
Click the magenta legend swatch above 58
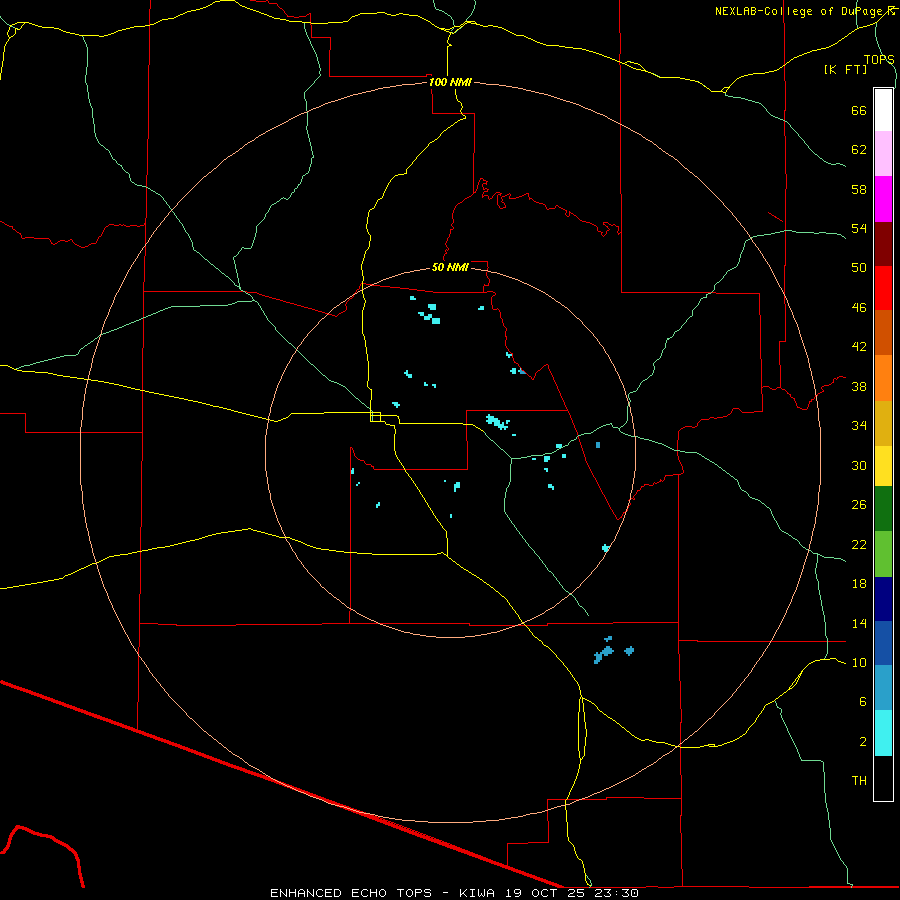(883, 199)
